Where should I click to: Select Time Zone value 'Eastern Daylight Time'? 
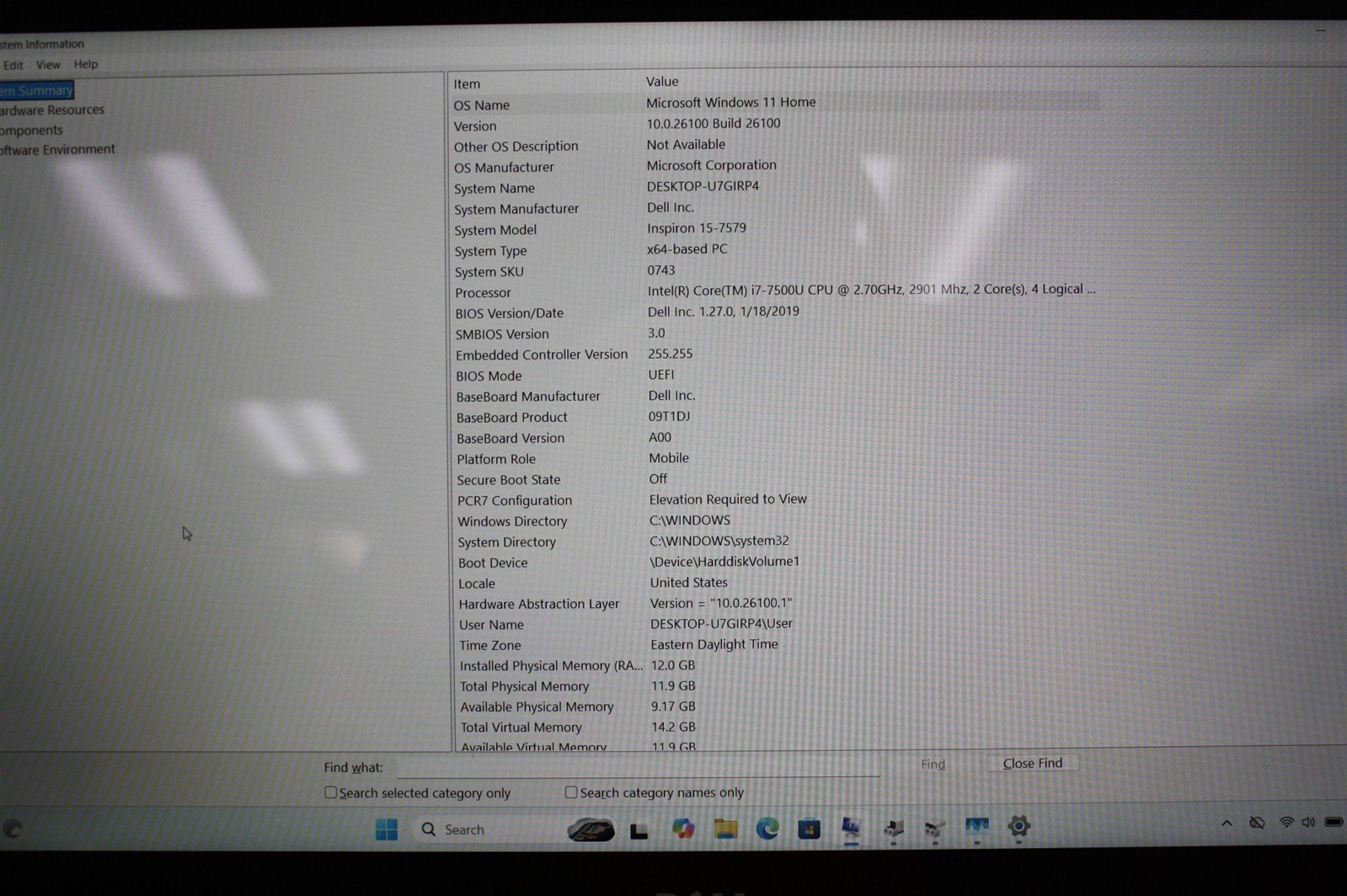[714, 644]
